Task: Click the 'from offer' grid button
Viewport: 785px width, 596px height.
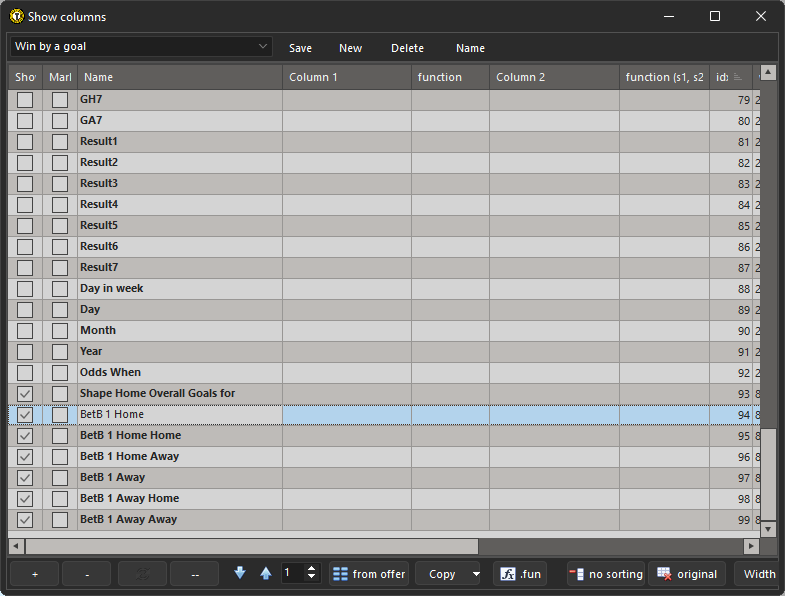Action: [x=368, y=574]
